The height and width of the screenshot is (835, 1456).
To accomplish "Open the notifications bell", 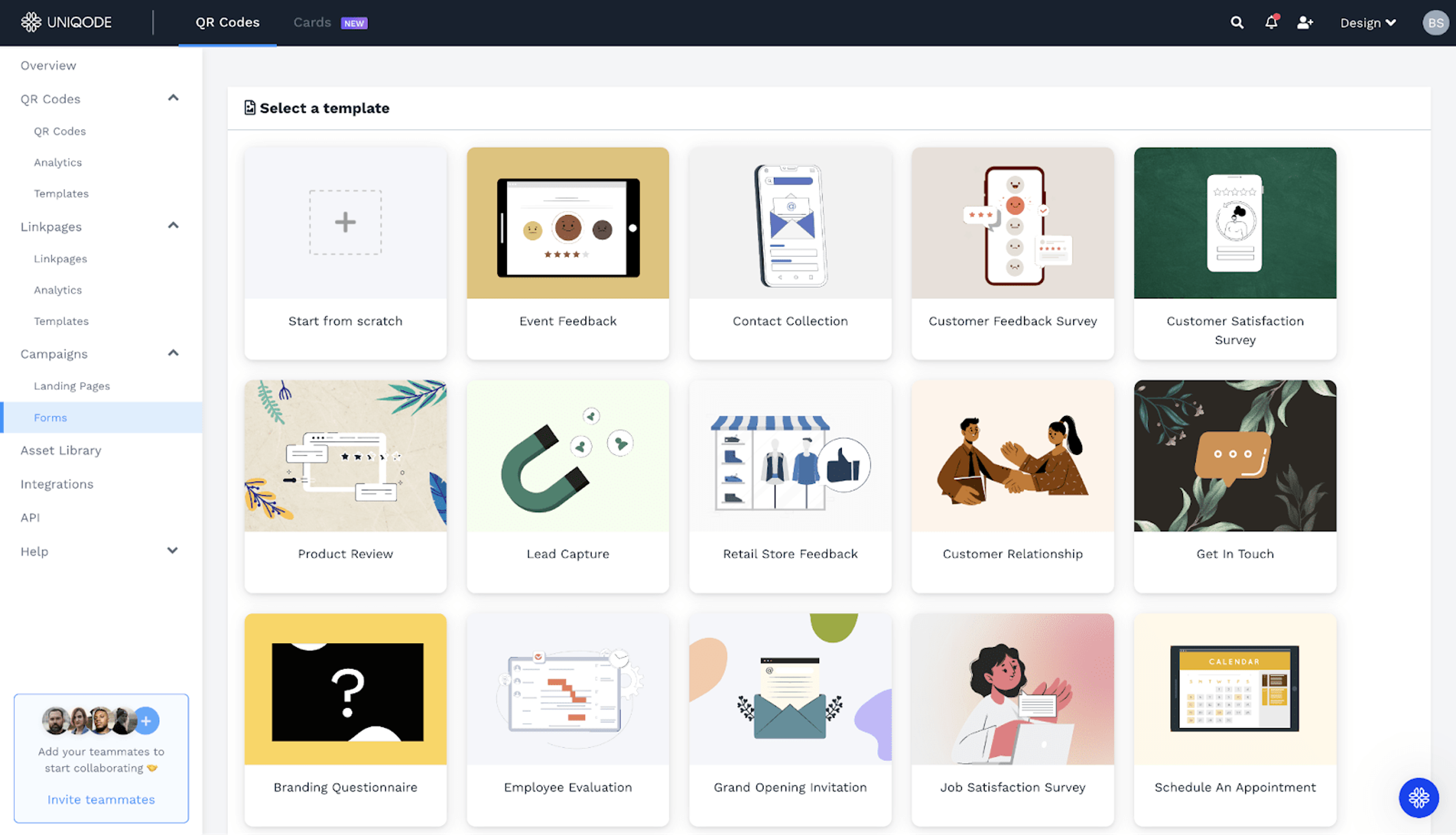I will [x=1271, y=22].
